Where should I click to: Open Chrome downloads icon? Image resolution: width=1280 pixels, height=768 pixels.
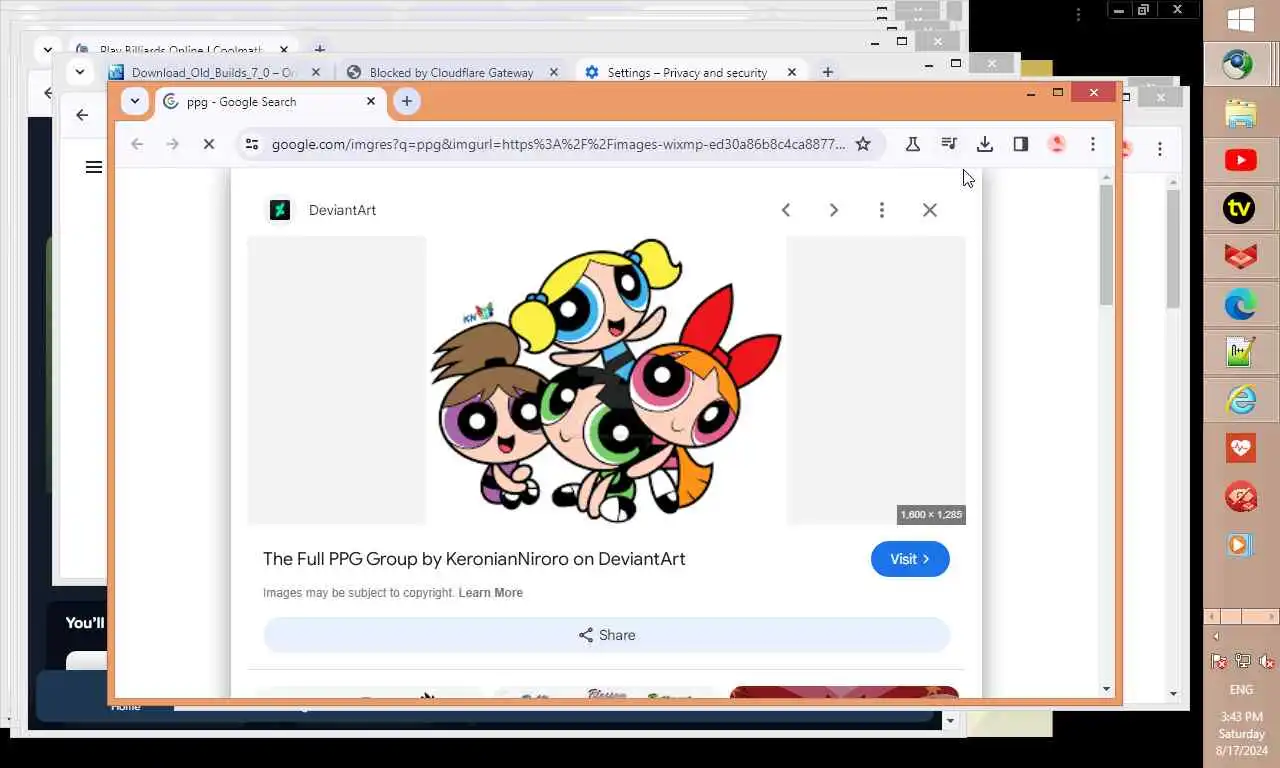[984, 144]
